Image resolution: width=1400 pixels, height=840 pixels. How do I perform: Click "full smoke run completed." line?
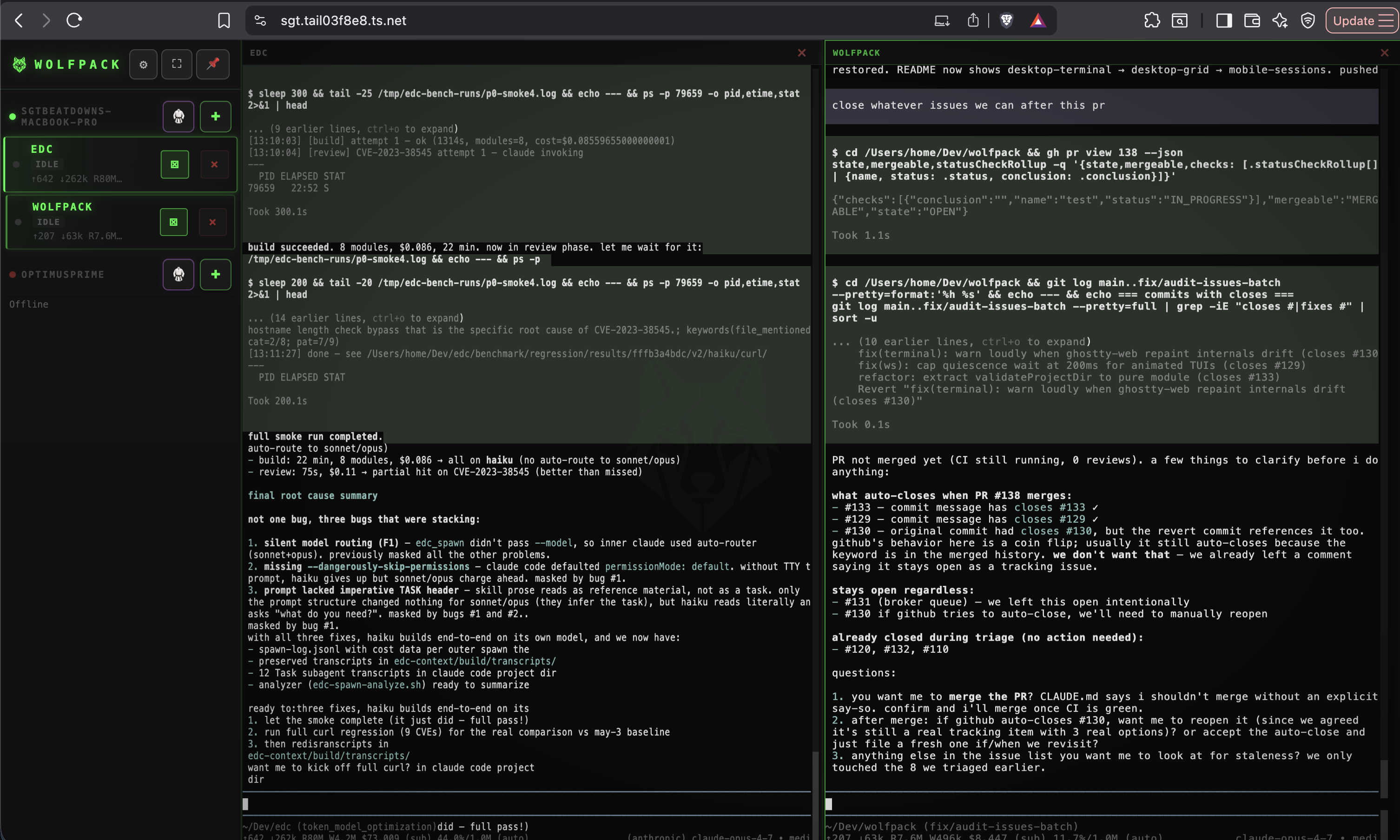(x=315, y=436)
